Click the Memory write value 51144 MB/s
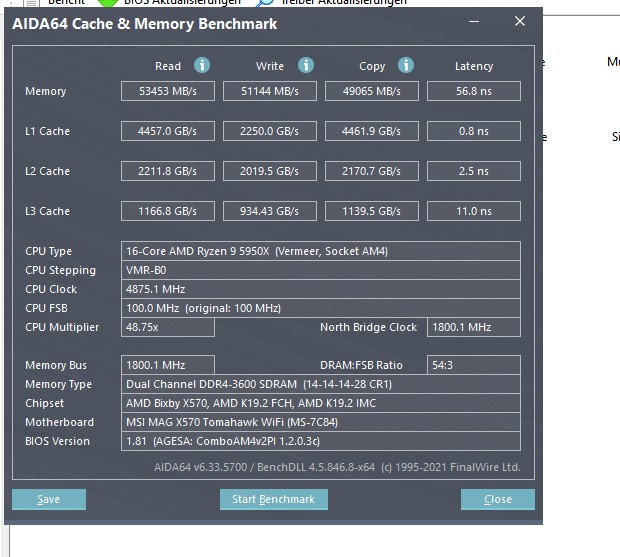This screenshot has width=620, height=557. tap(270, 91)
